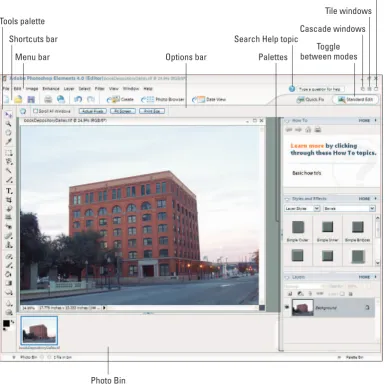Select the Eyedropper tool
Screen dimensions: 385x385
coord(9,141)
